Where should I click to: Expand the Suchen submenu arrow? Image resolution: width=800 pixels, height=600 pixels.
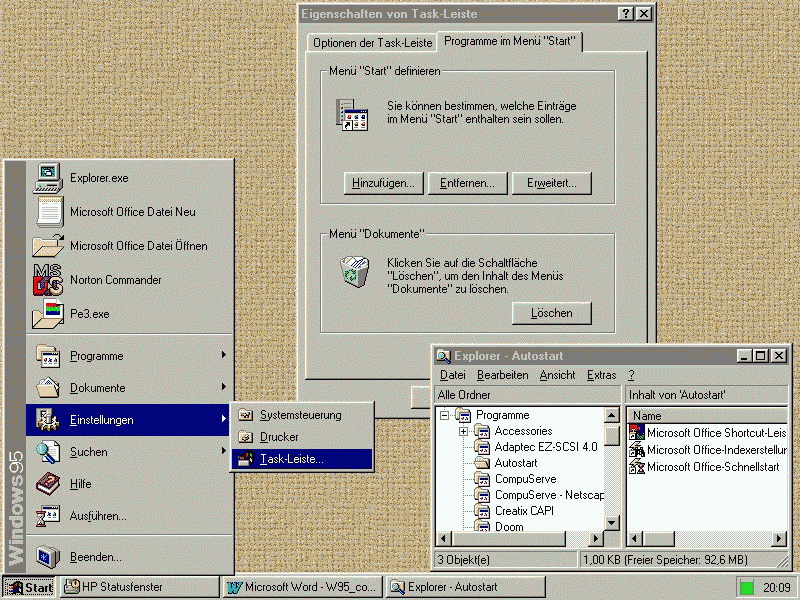click(223, 451)
